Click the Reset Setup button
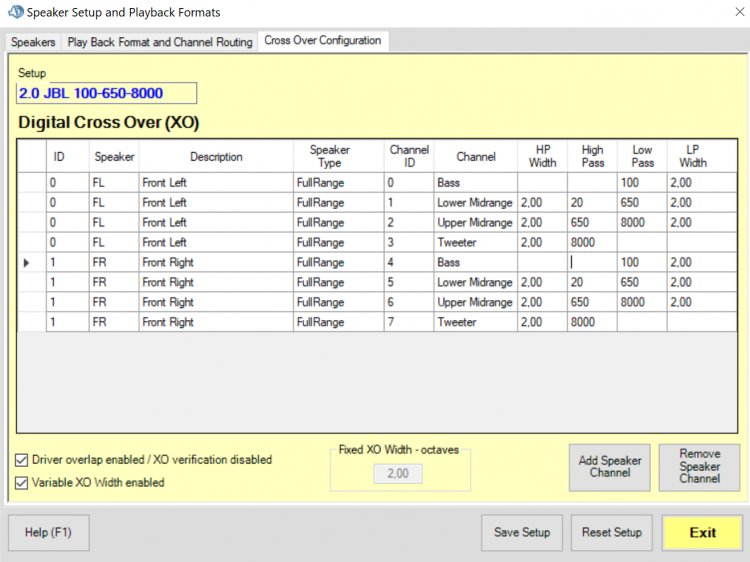750x562 pixels. click(x=611, y=532)
